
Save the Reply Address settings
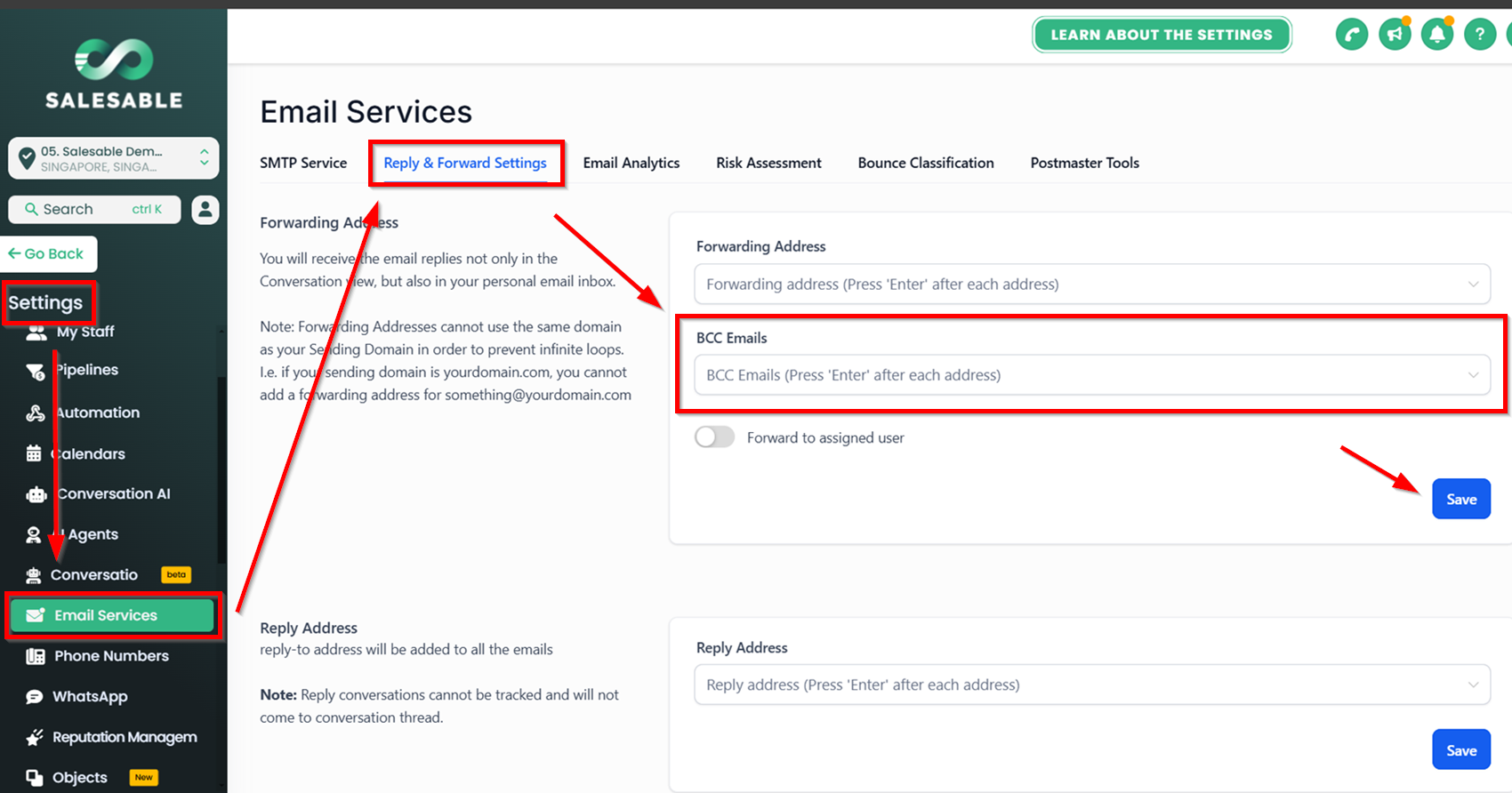click(x=1461, y=749)
